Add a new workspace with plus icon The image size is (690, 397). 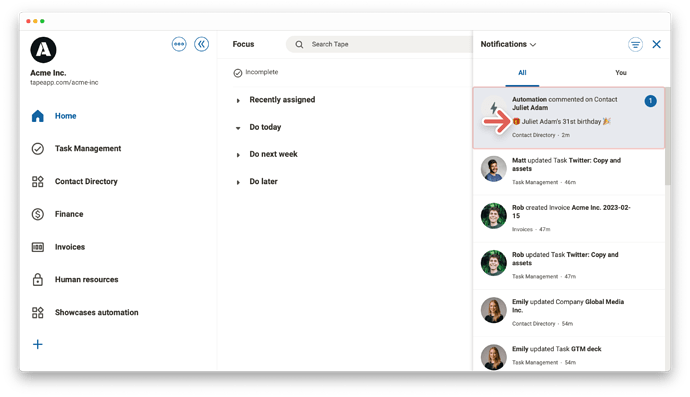click(38, 344)
